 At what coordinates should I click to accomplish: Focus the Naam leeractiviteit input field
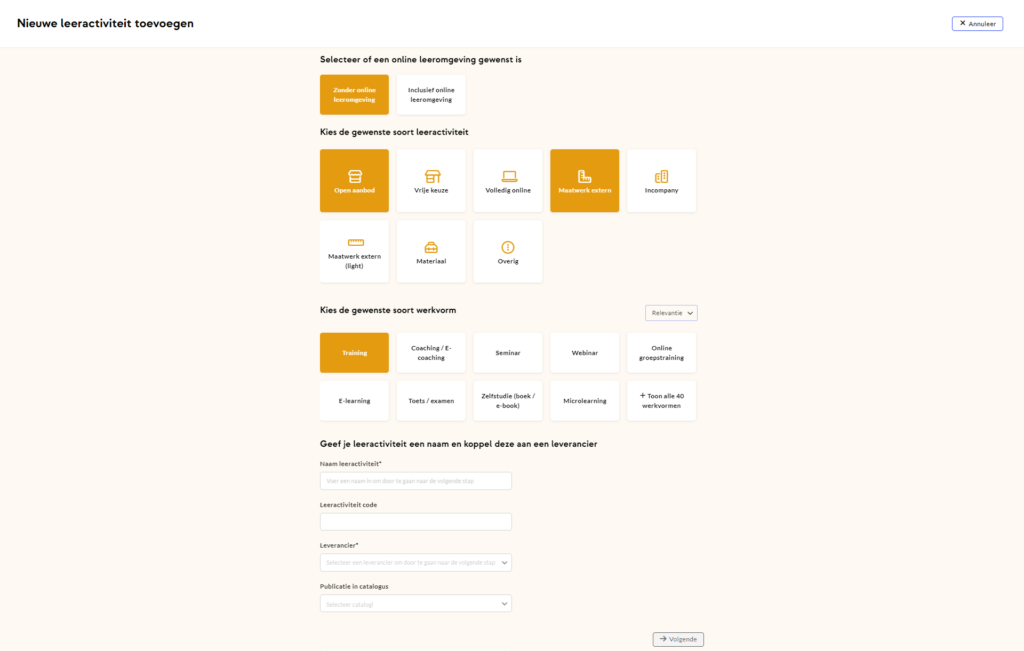(415, 481)
